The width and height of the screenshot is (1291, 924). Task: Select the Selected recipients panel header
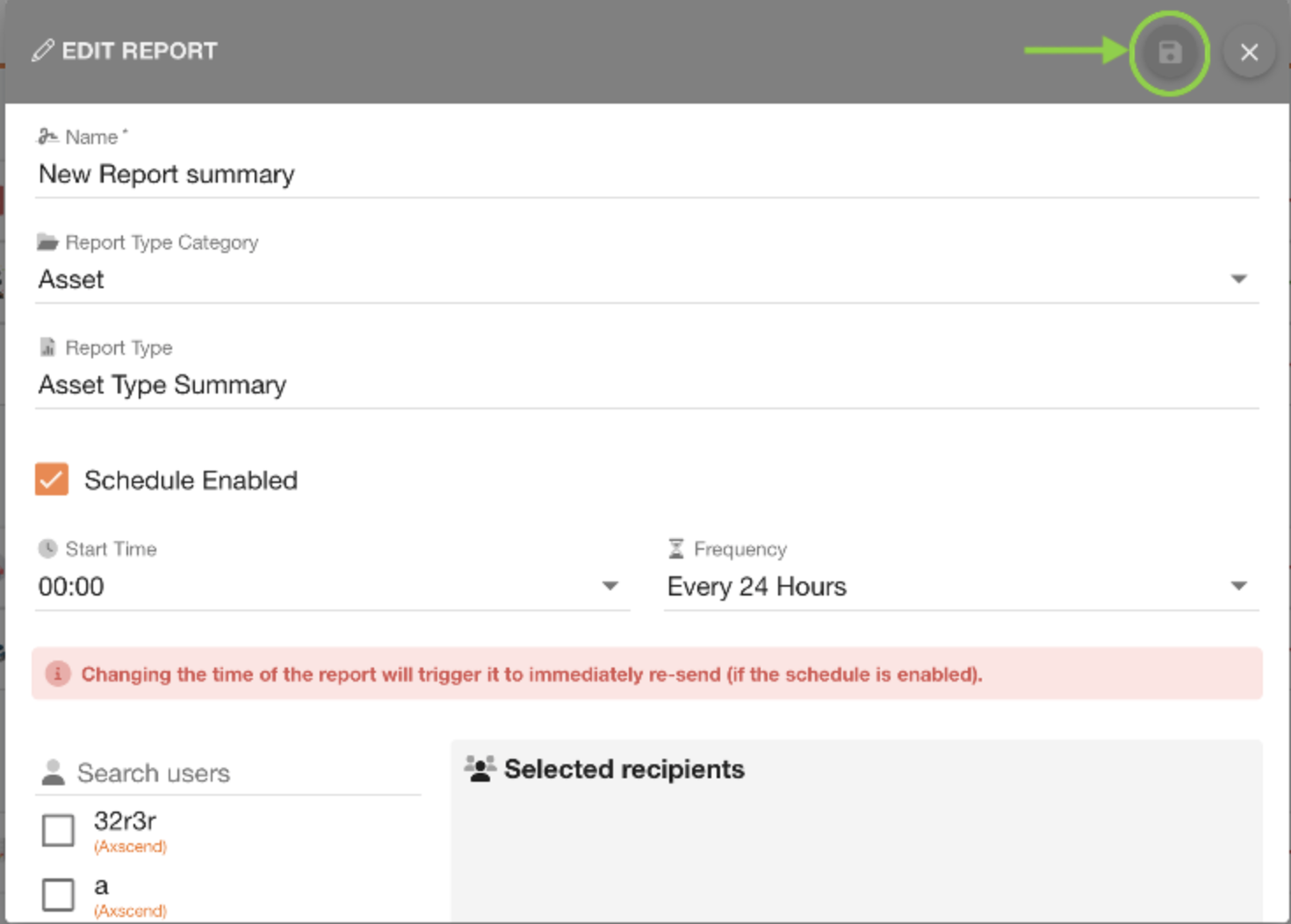(624, 769)
